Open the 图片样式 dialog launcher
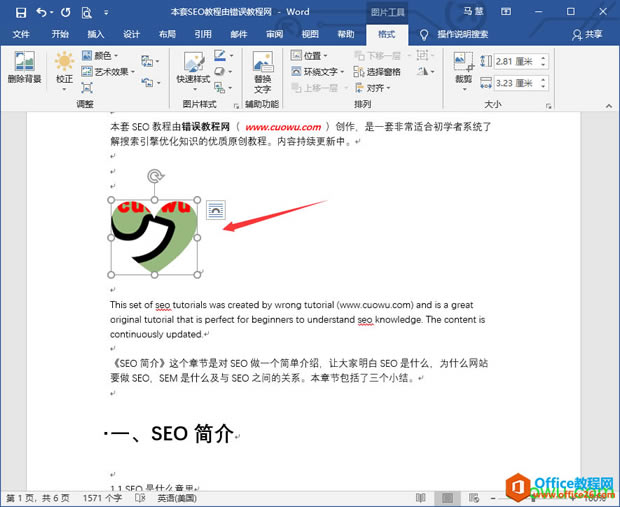This screenshot has height=507, width=620. pyautogui.click(x=236, y=106)
